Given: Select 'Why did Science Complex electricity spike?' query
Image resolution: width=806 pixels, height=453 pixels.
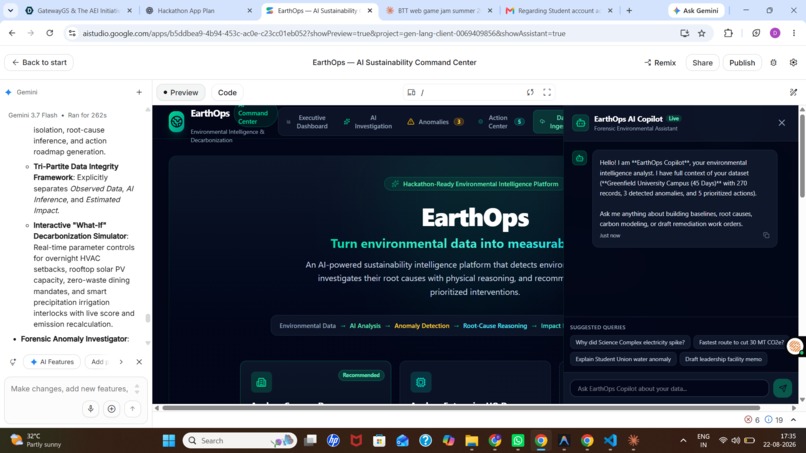Looking at the screenshot, I should pos(630,342).
